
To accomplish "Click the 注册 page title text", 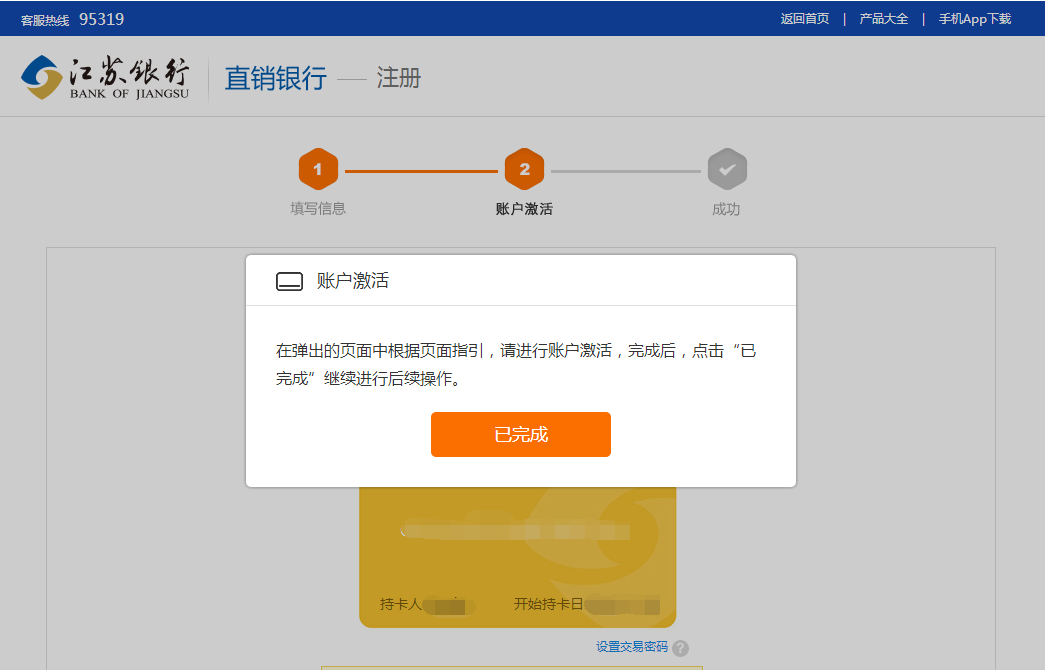I will (399, 78).
